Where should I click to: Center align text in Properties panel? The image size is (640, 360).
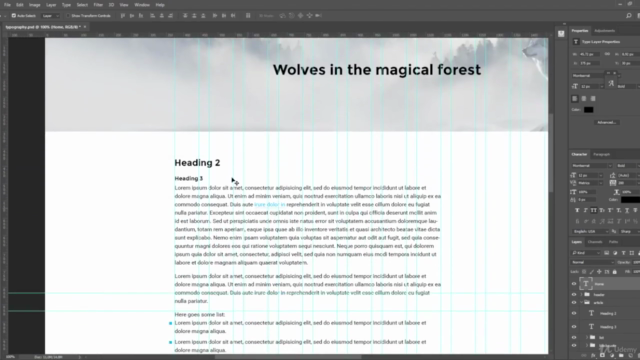click(x=584, y=98)
